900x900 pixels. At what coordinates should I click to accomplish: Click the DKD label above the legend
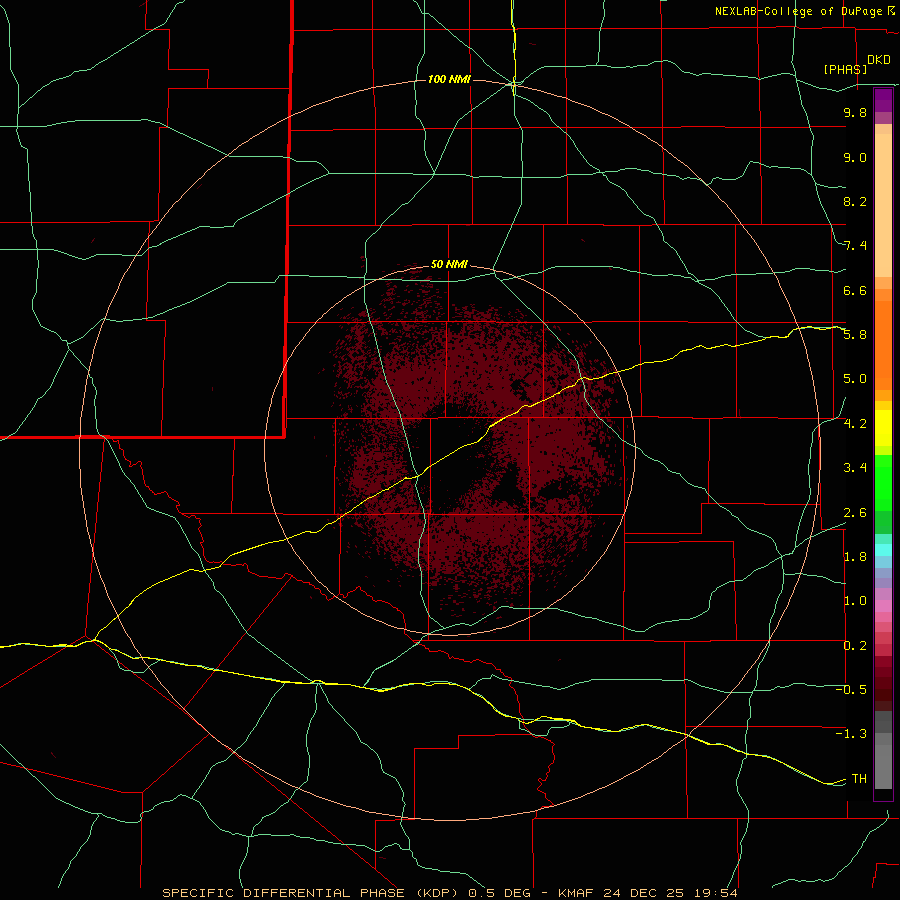(x=879, y=60)
